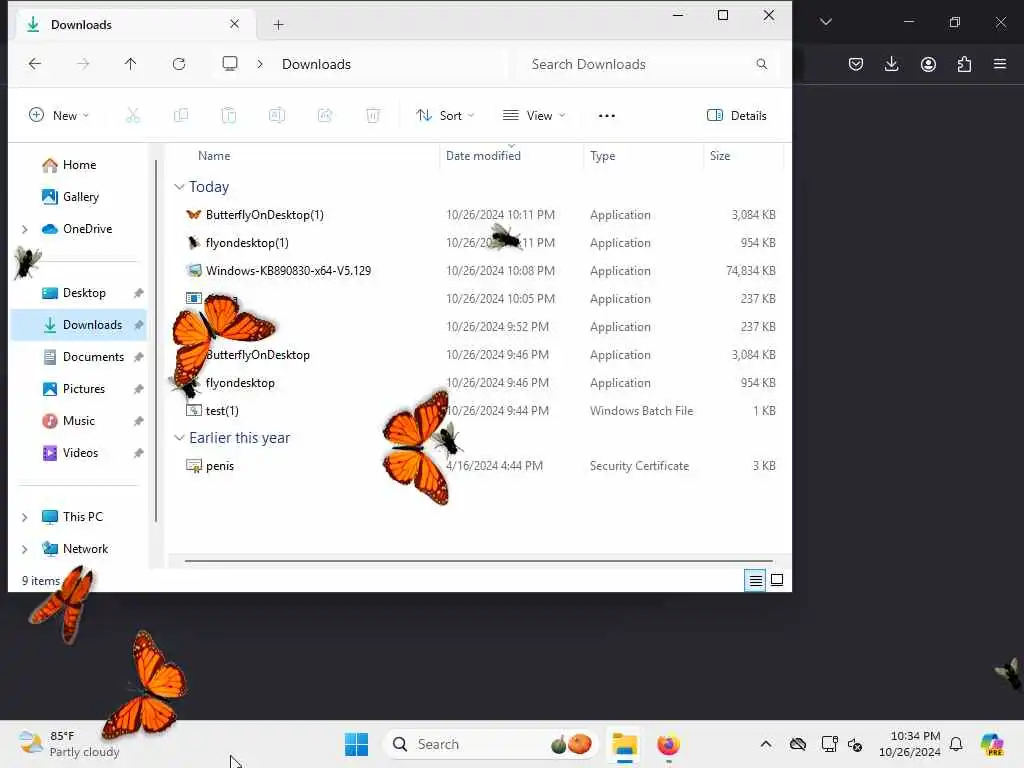Click the Copy icon in the toolbar

(x=181, y=116)
